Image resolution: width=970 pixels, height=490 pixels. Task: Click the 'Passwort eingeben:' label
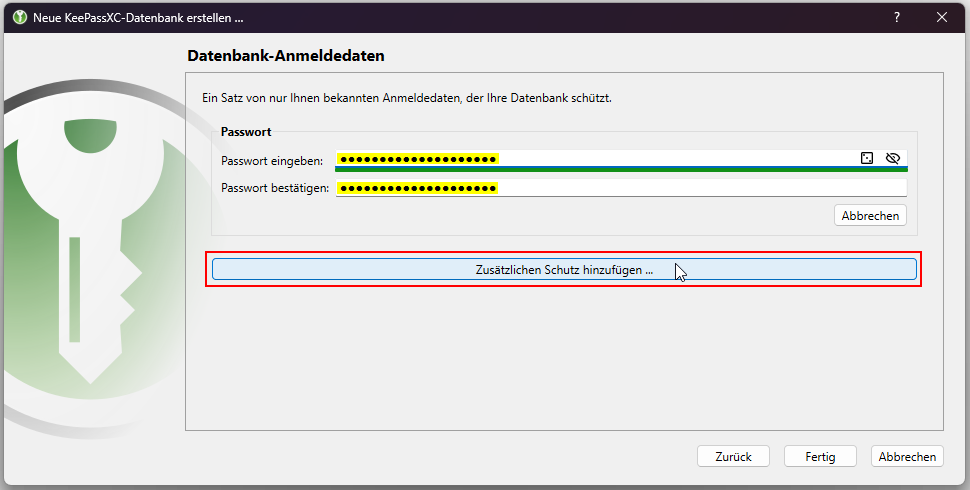pos(272,161)
